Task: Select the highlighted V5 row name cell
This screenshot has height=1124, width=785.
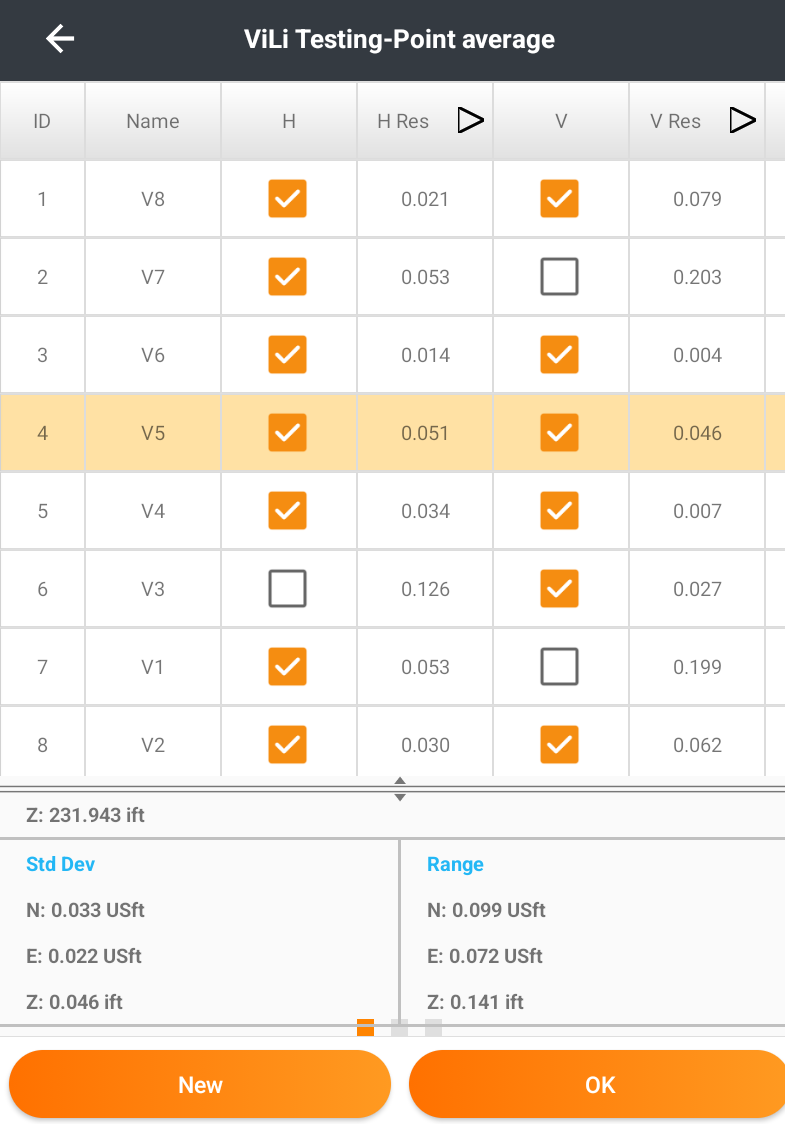Action: pos(153,433)
